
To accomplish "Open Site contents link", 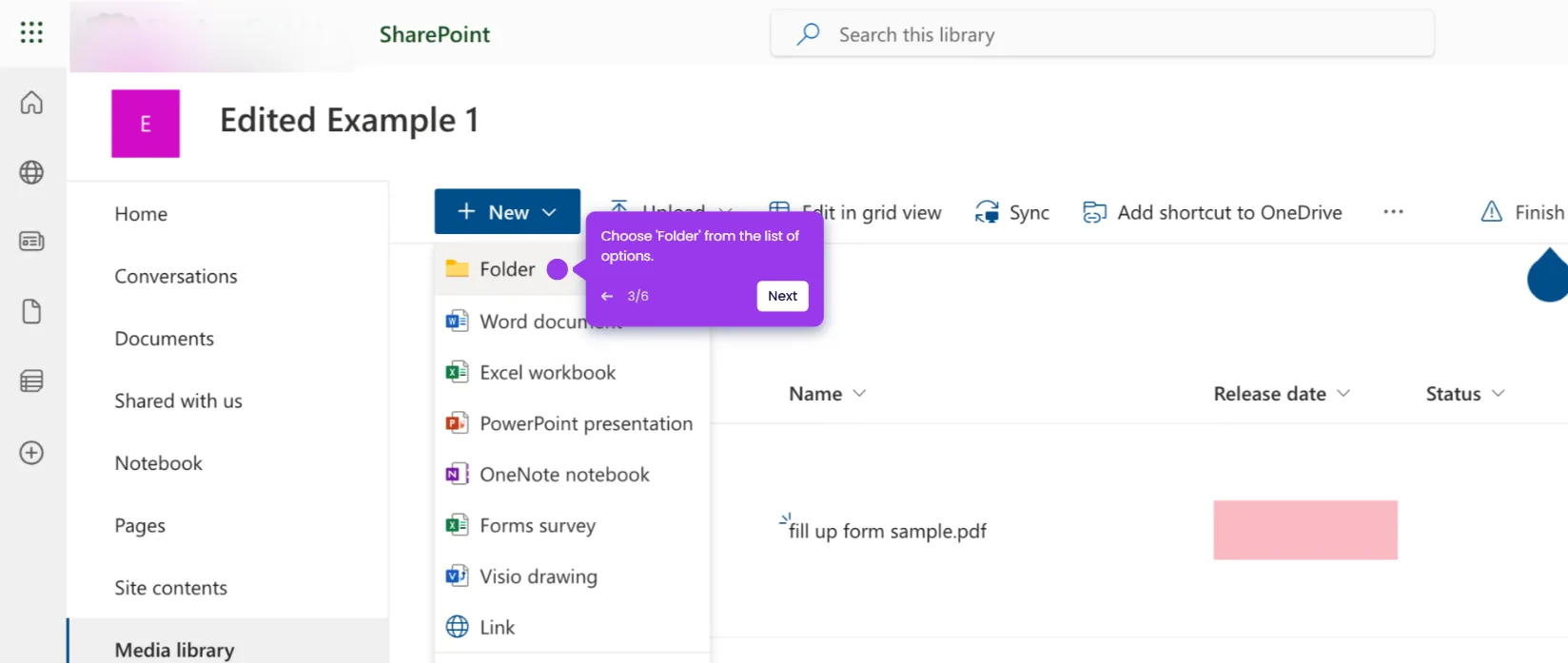I will tap(171, 588).
